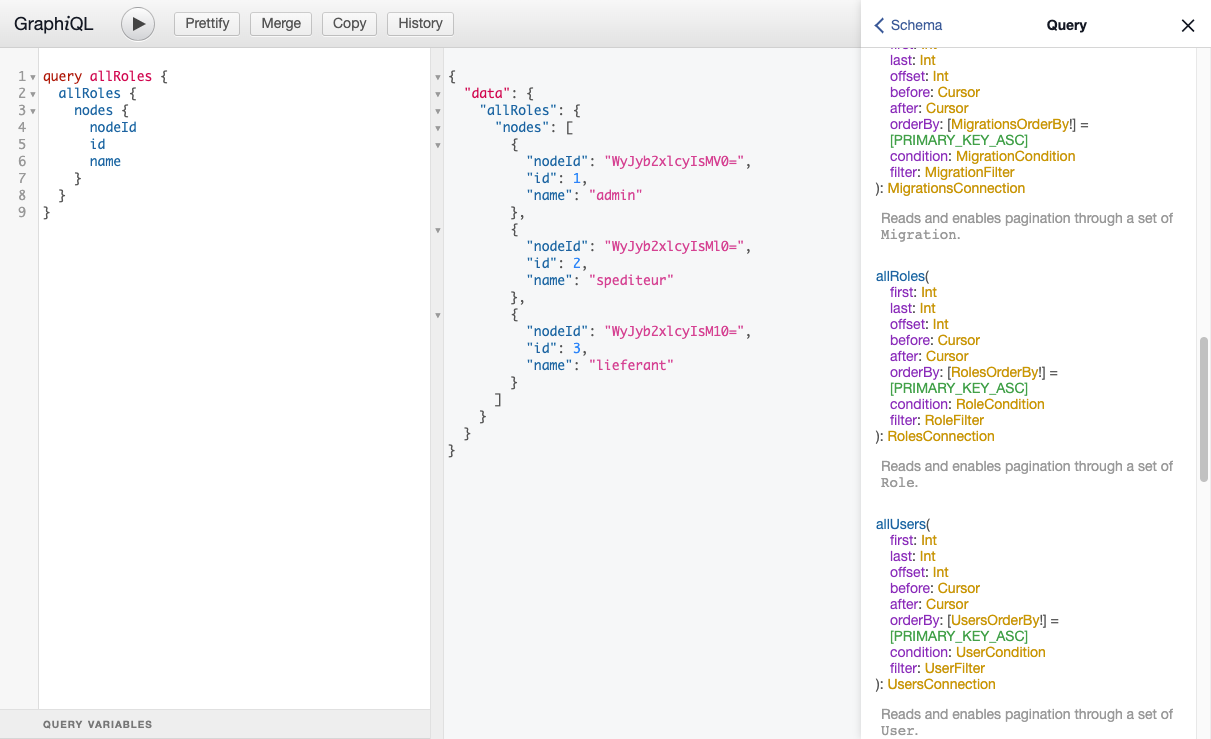Screen dimensions: 1211x739
Task: Click the Prettify button
Action: pyautogui.click(x=207, y=24)
